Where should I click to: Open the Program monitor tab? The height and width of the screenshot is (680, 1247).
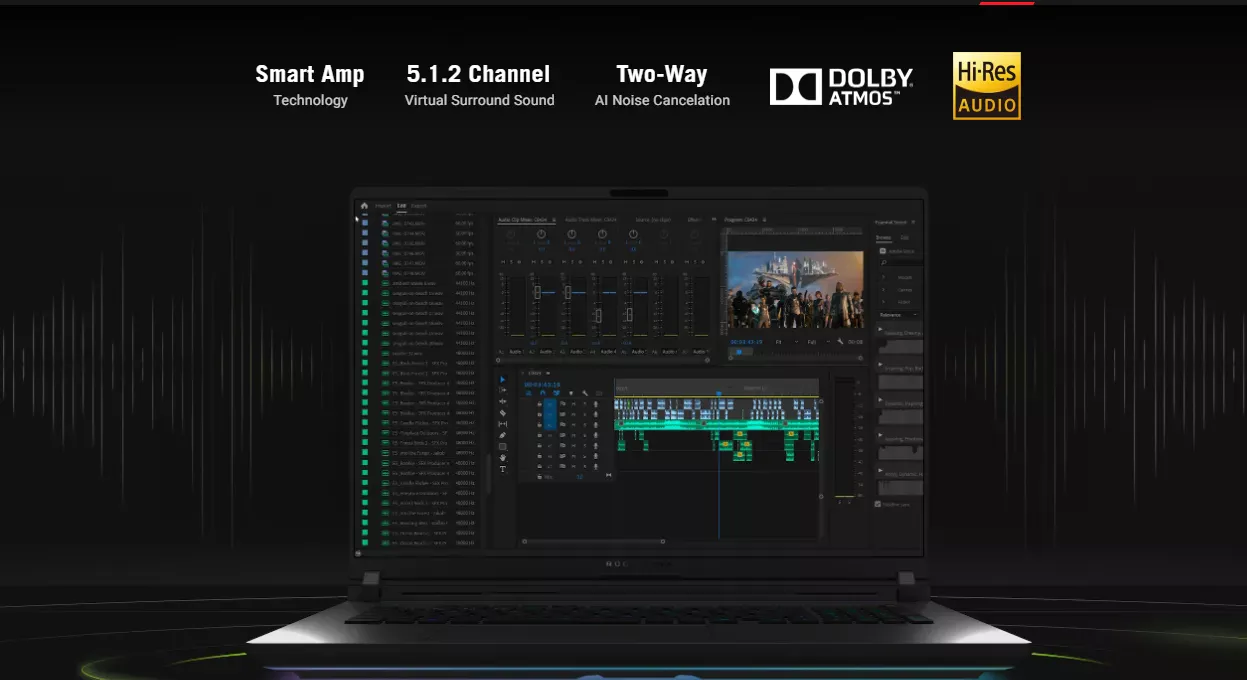[x=740, y=220]
